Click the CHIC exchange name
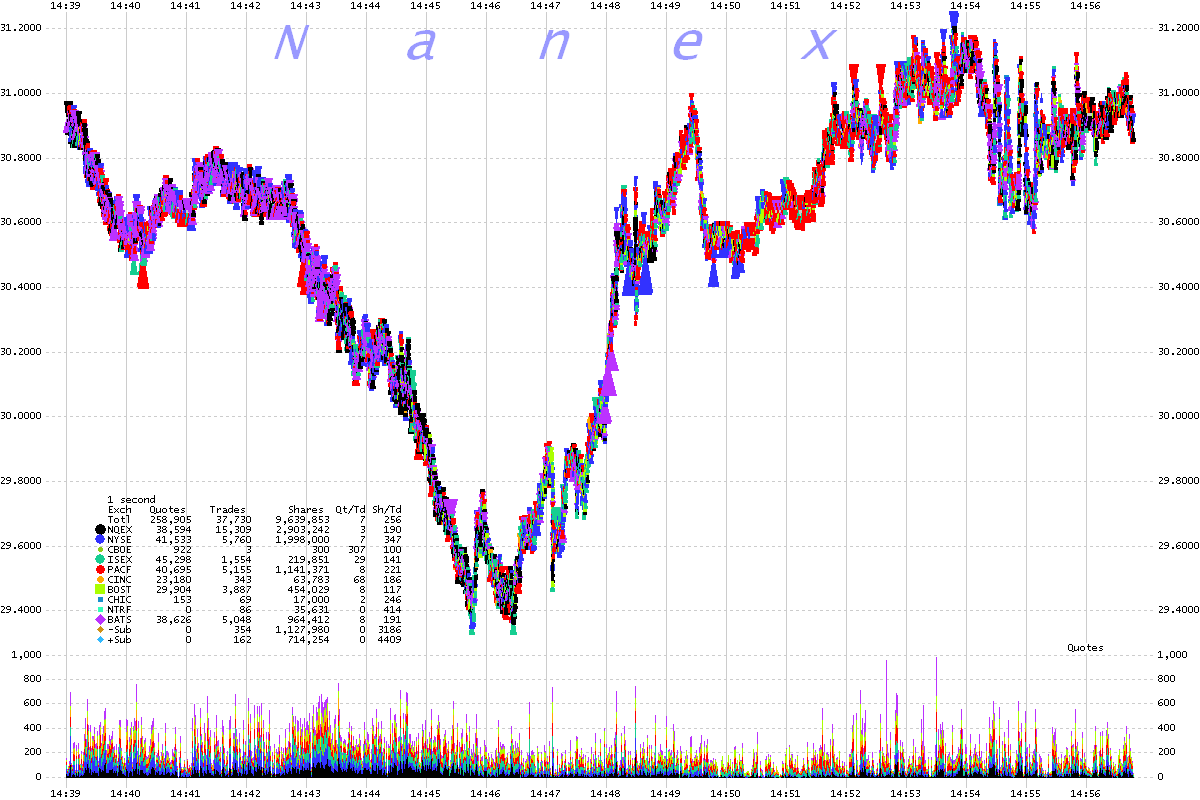1200x800 pixels. coord(120,599)
